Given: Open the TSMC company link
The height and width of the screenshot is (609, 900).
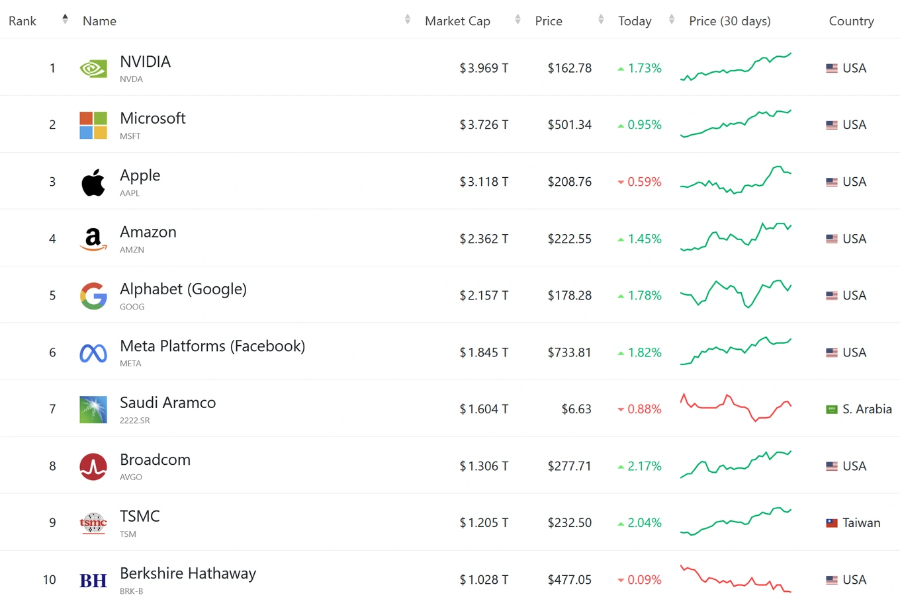Looking at the screenshot, I should 139,516.
